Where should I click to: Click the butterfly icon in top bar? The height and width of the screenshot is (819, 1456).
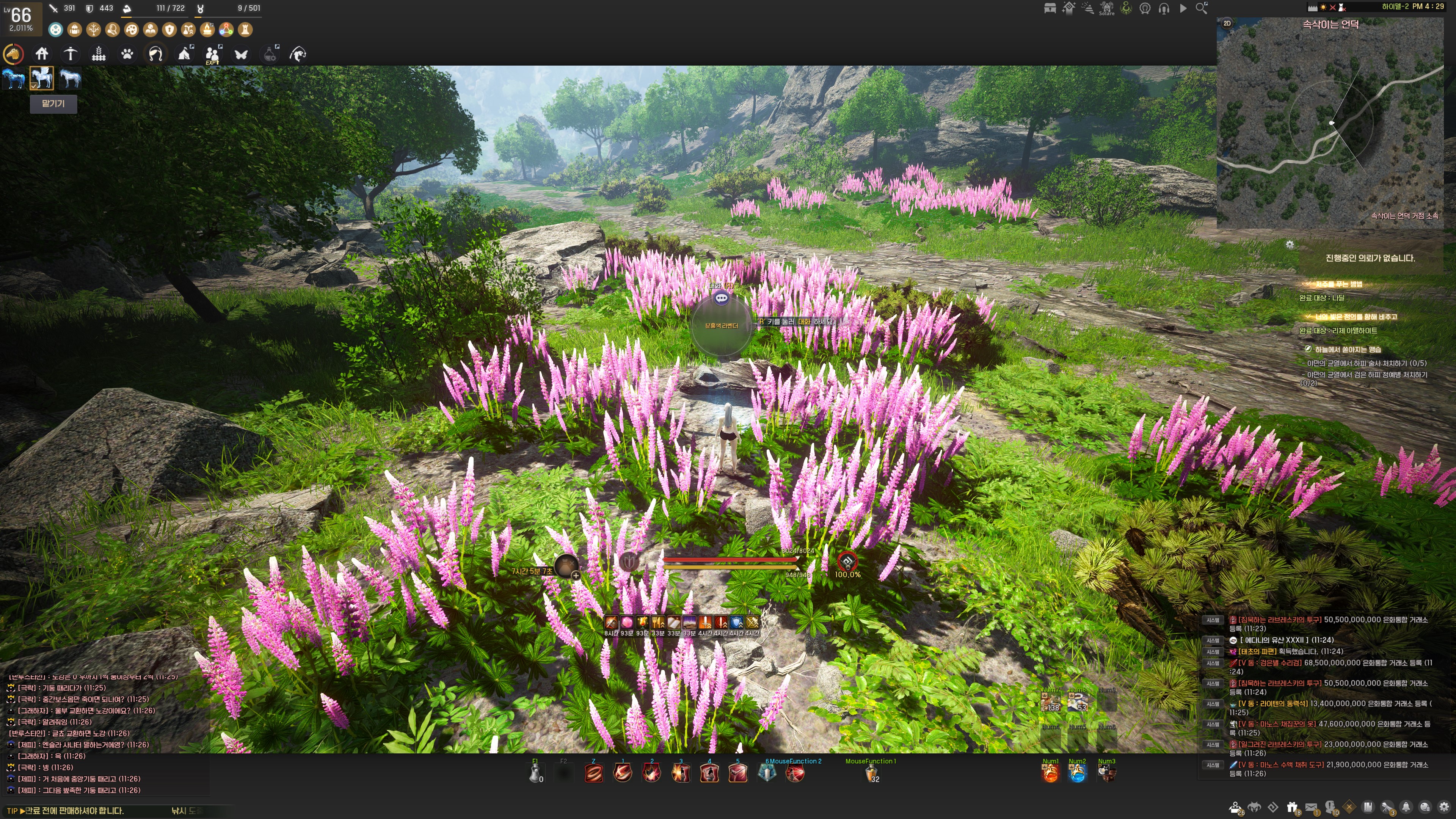pos(241,54)
